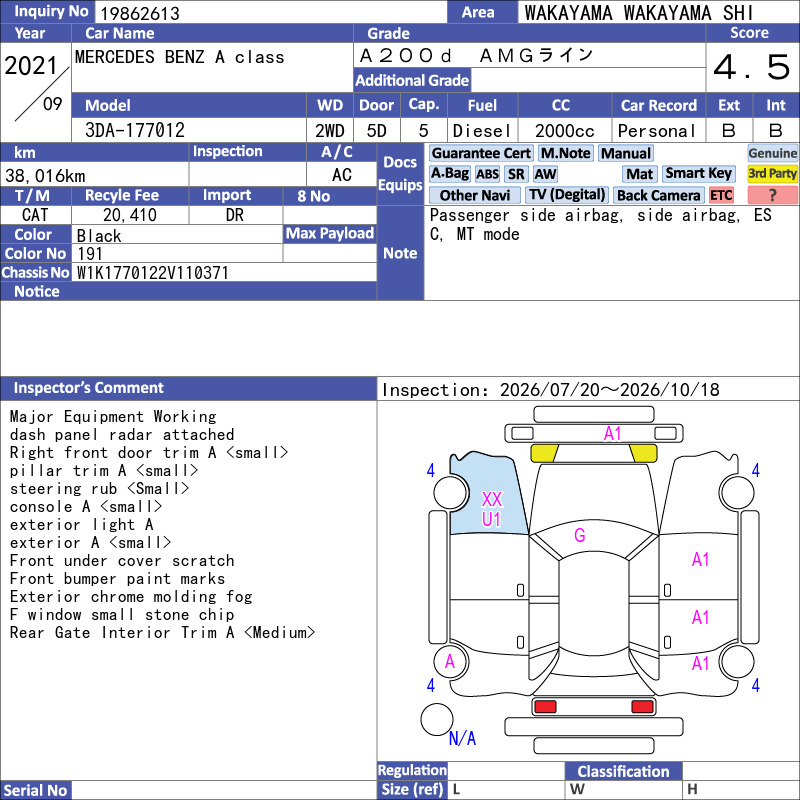800x800 pixels.
Task: Click the Serial No label
Action: (35, 790)
